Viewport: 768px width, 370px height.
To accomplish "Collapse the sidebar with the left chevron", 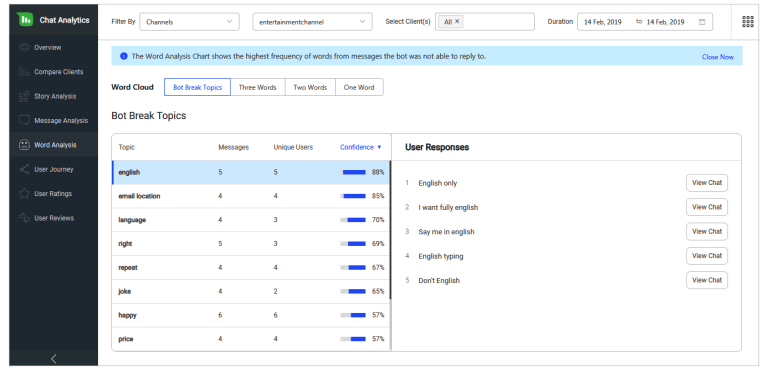I will tap(54, 359).
